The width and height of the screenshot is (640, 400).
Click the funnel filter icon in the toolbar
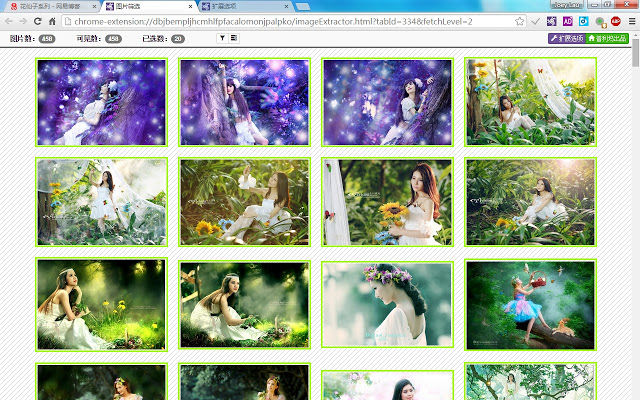coord(222,38)
